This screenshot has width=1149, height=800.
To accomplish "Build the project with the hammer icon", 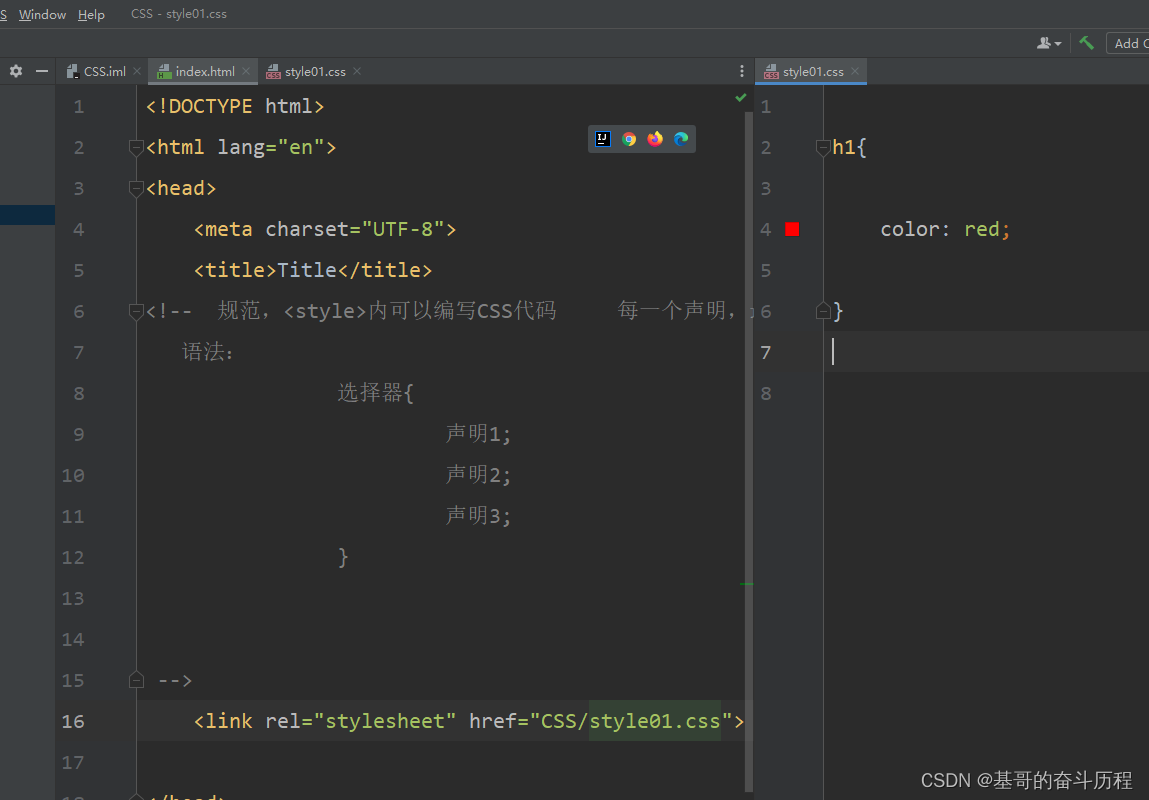I will pos(1086,43).
